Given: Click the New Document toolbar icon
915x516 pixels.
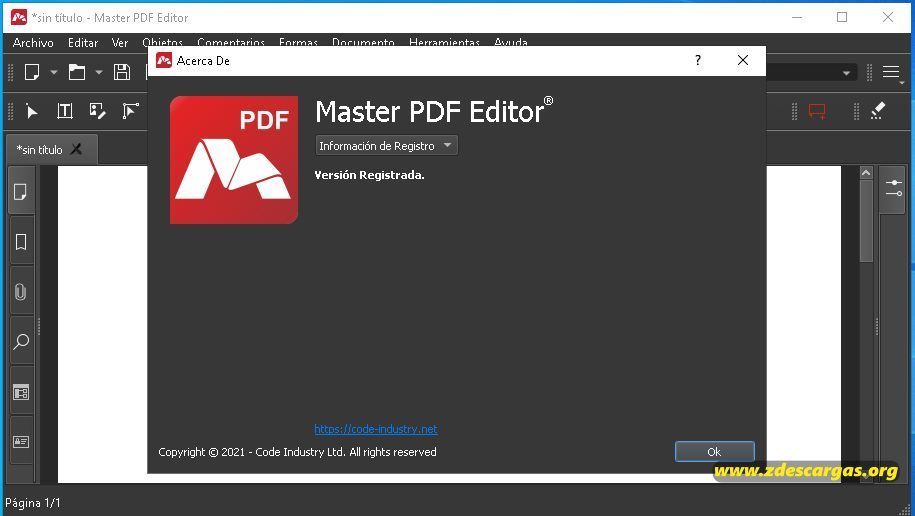Looking at the screenshot, I should (x=32, y=72).
